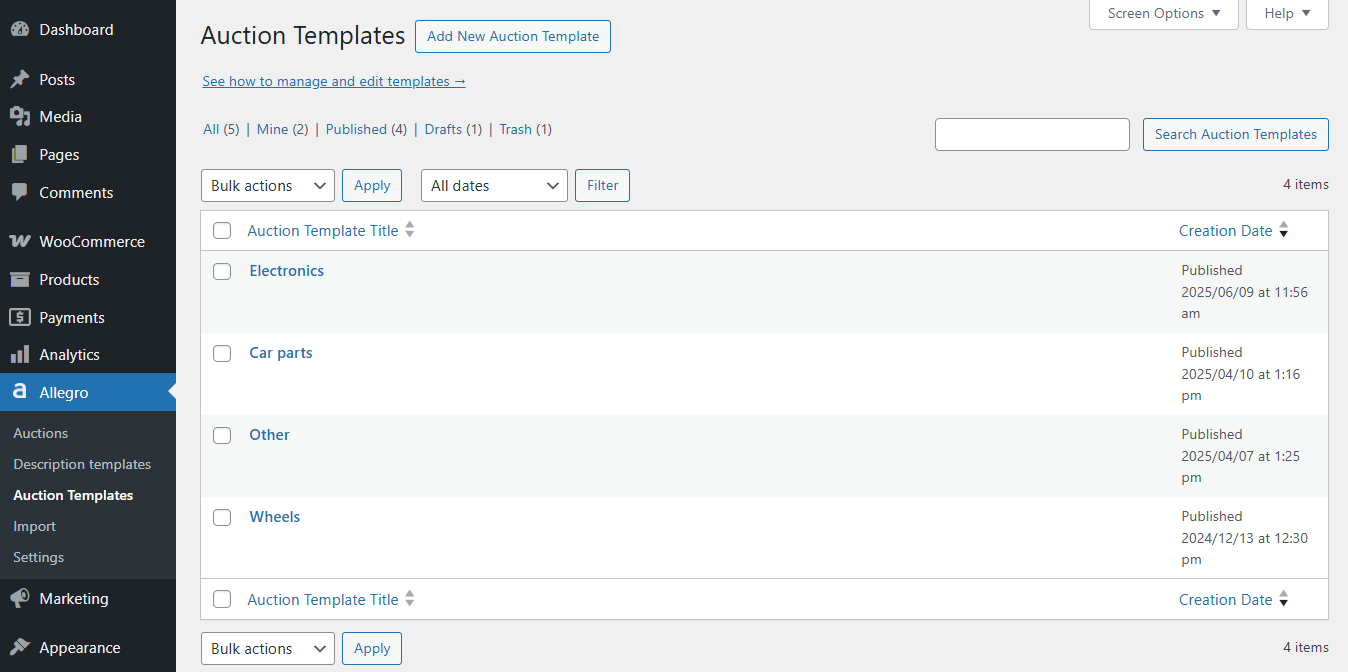Click bottom Auction Template Title column header

tap(323, 599)
